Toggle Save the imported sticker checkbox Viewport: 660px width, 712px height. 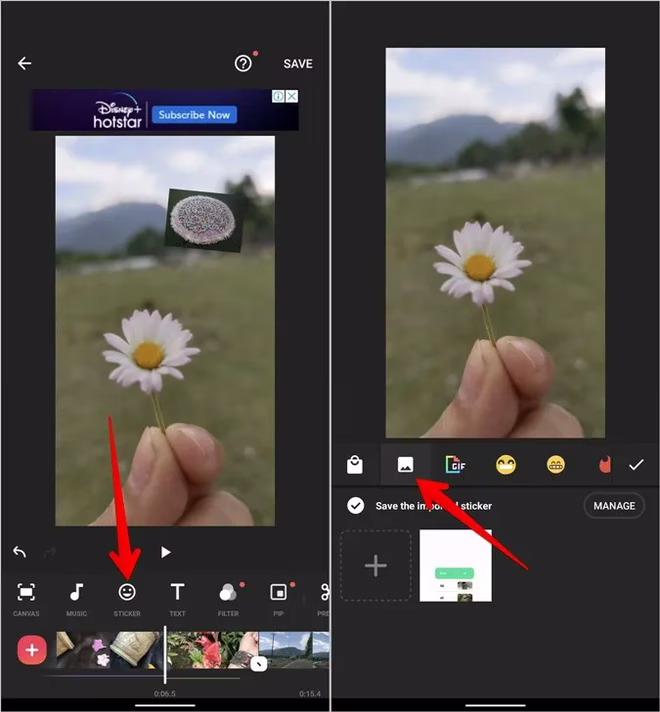point(355,505)
